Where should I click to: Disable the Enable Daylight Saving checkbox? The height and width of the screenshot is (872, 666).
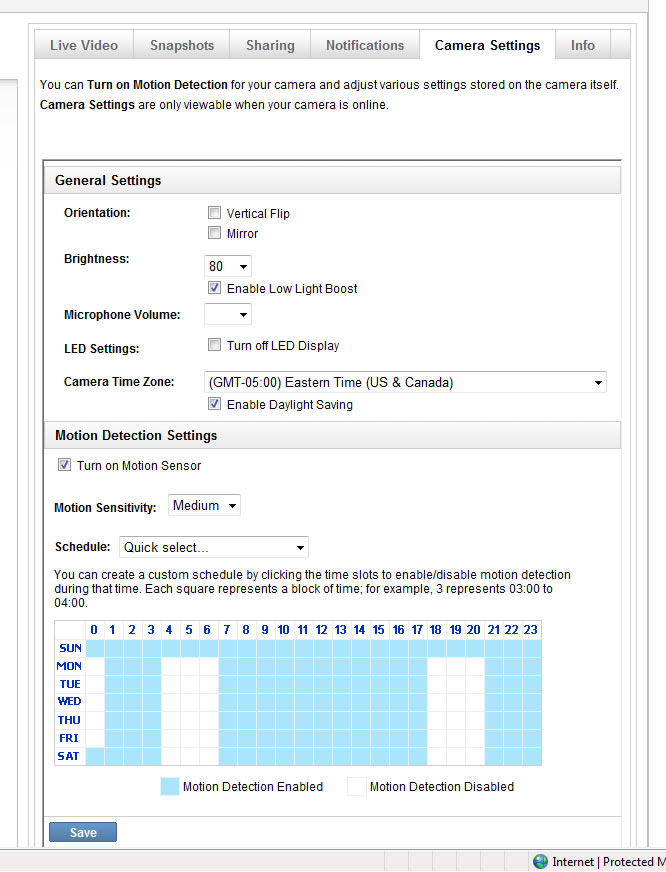tap(214, 404)
